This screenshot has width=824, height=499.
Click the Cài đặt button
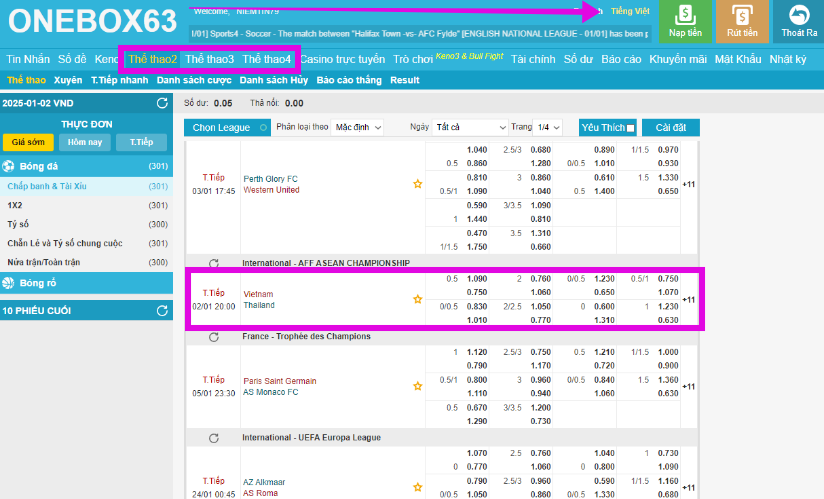click(671, 128)
